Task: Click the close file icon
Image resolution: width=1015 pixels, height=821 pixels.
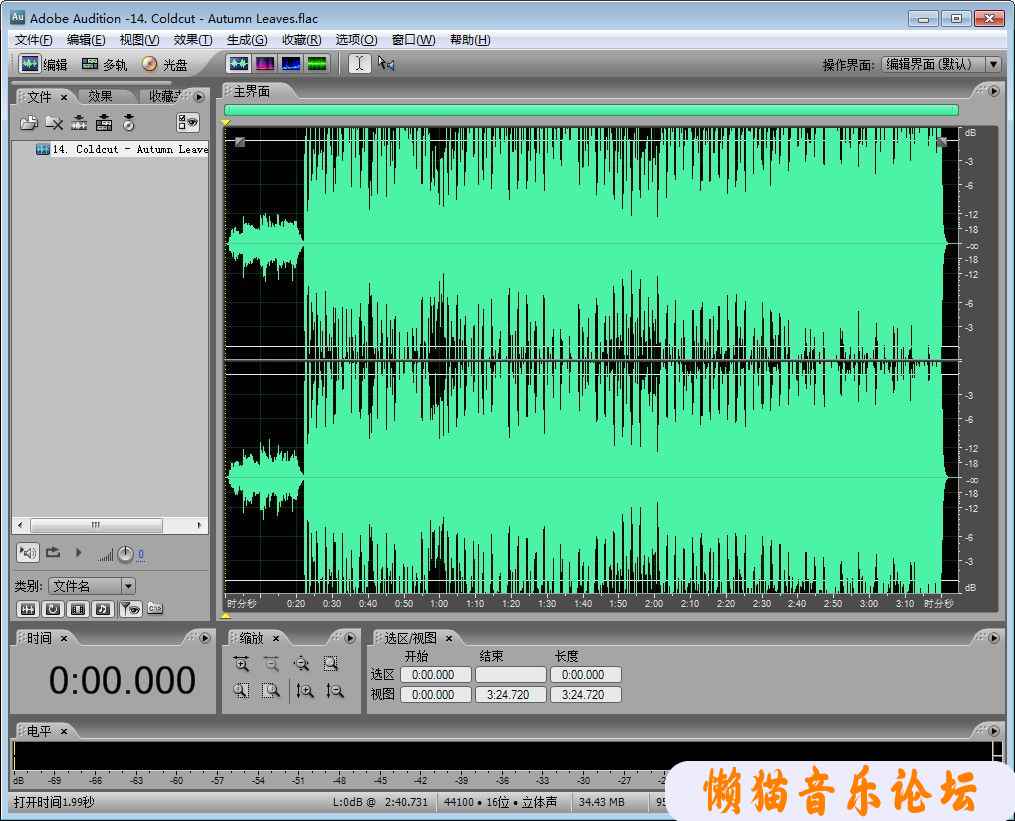Action: click(x=54, y=122)
